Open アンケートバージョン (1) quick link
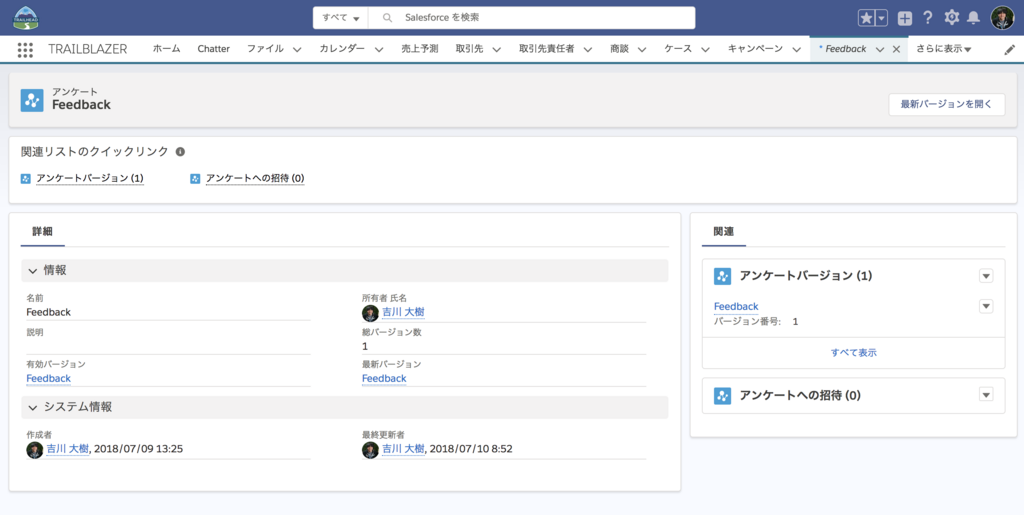This screenshot has height=515, width=1024. (90, 178)
